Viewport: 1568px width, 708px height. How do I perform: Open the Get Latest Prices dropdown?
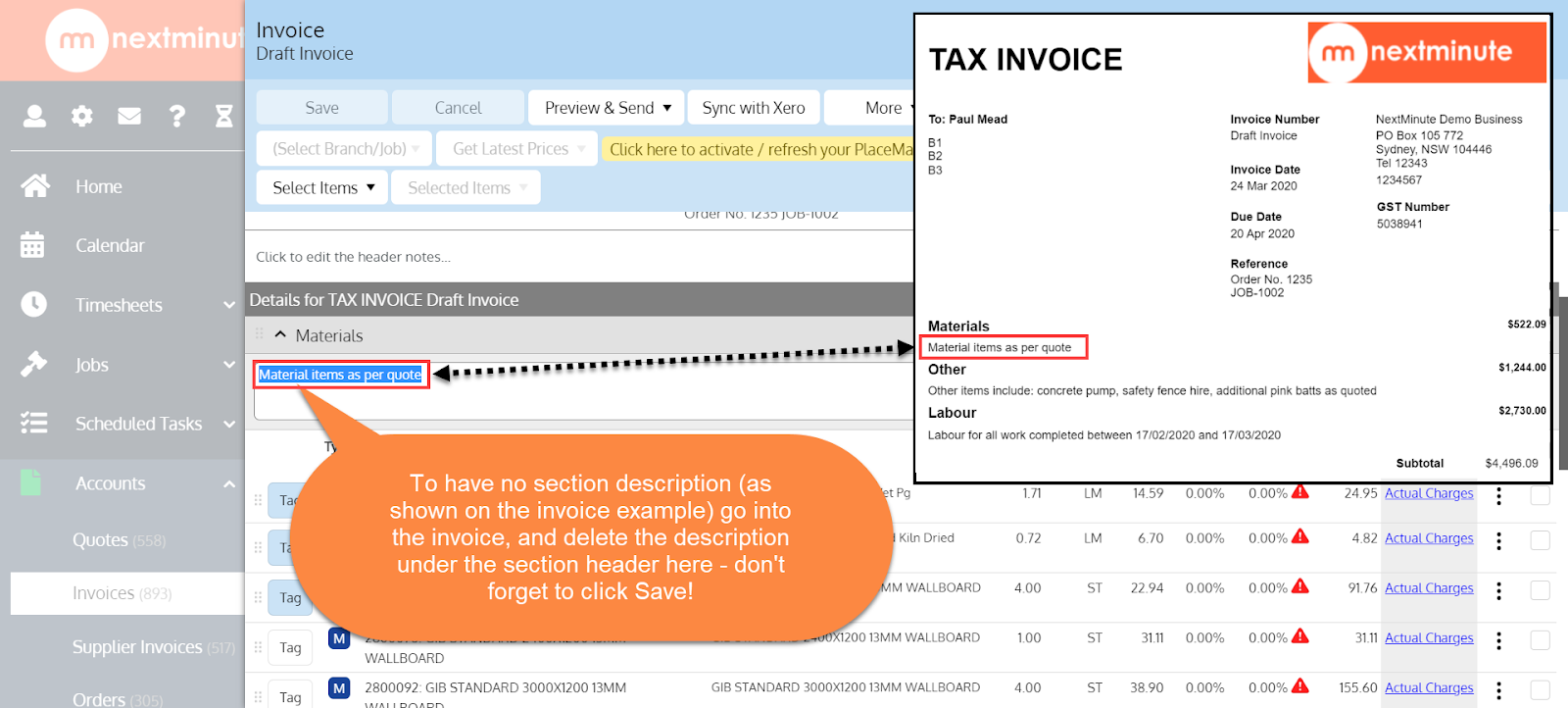517,149
